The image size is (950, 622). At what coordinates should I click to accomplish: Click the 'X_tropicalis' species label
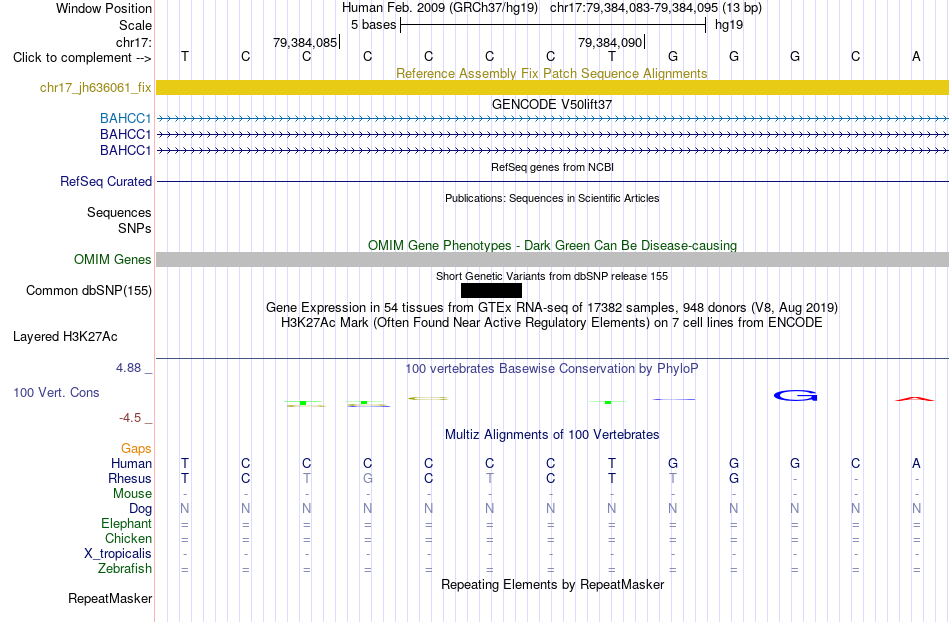pos(118,554)
